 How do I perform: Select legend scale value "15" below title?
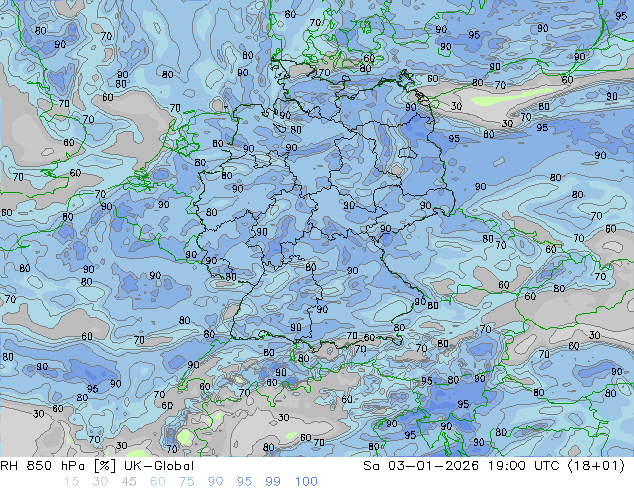[x=72, y=482]
